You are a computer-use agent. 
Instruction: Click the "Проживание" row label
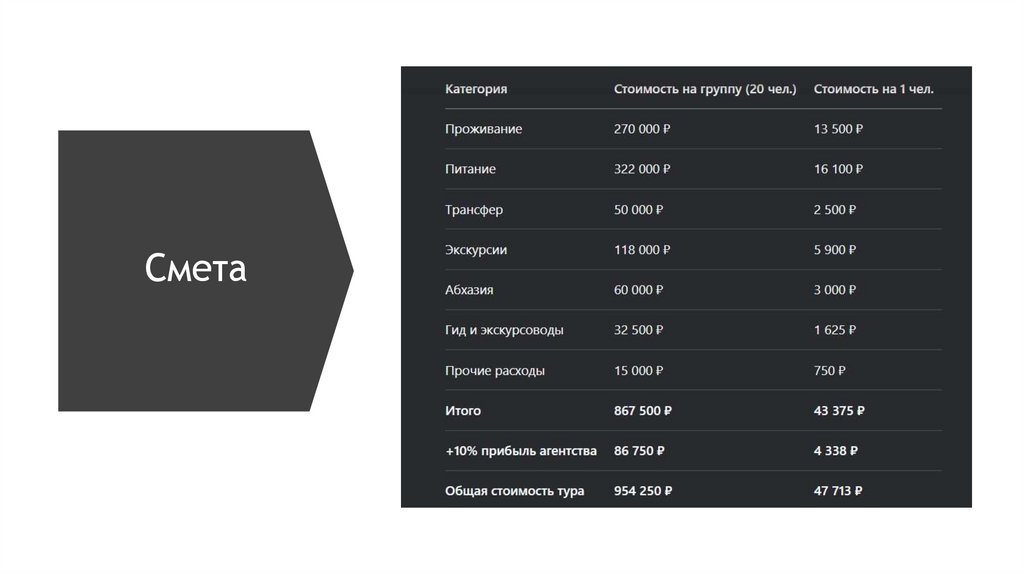(x=483, y=129)
